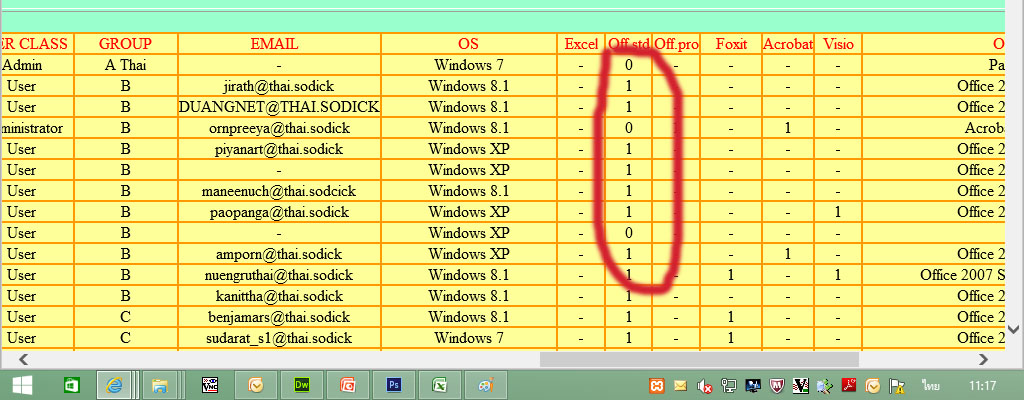Viewport: 1024px width, 400px height.
Task: Click the horizontal scrollbar right arrow
Action: [984, 359]
